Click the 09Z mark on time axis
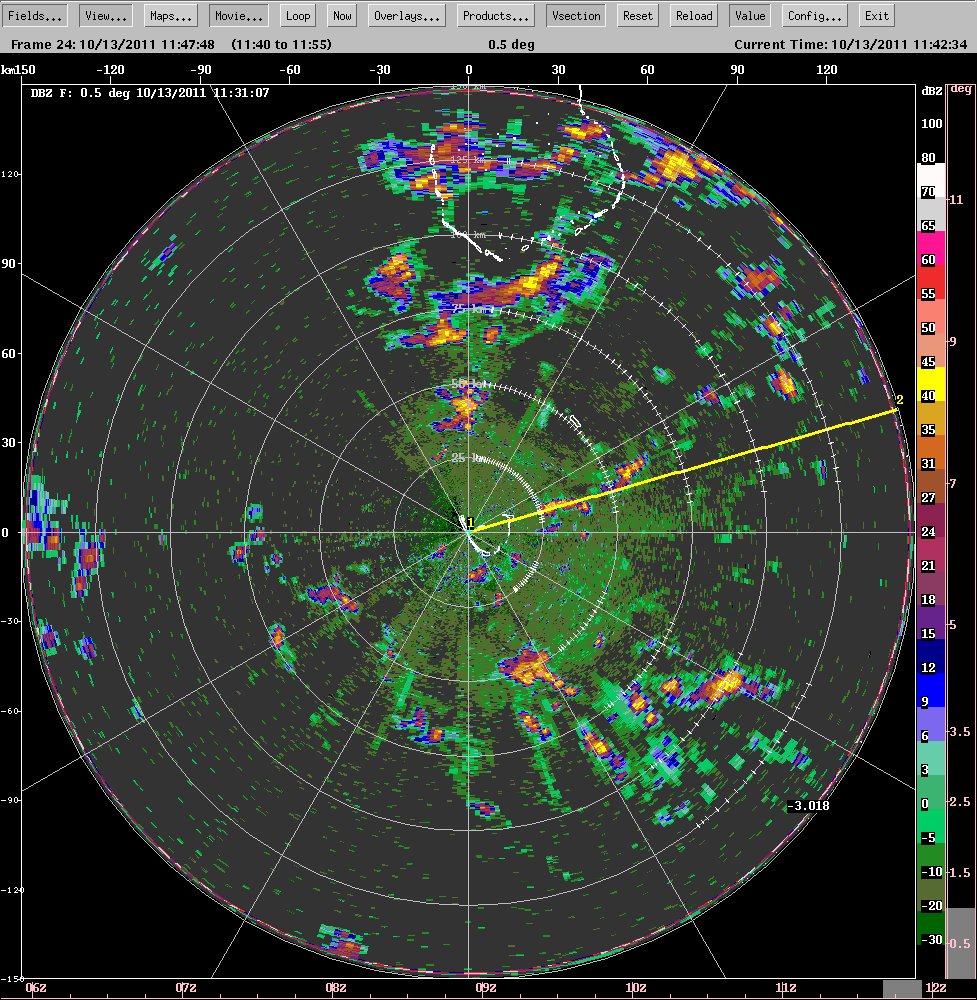 [486, 988]
